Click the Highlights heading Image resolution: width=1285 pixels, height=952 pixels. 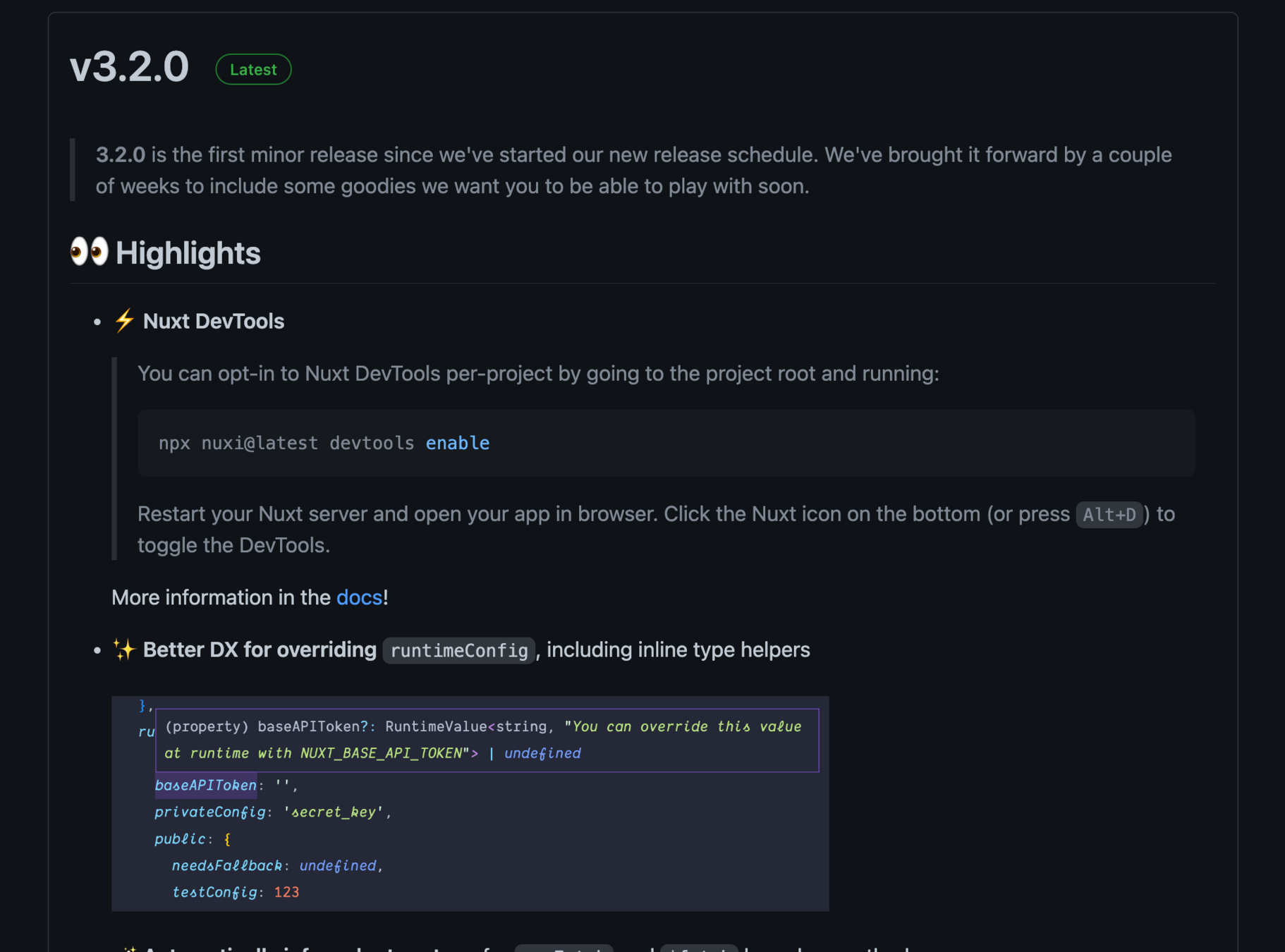[x=188, y=252]
